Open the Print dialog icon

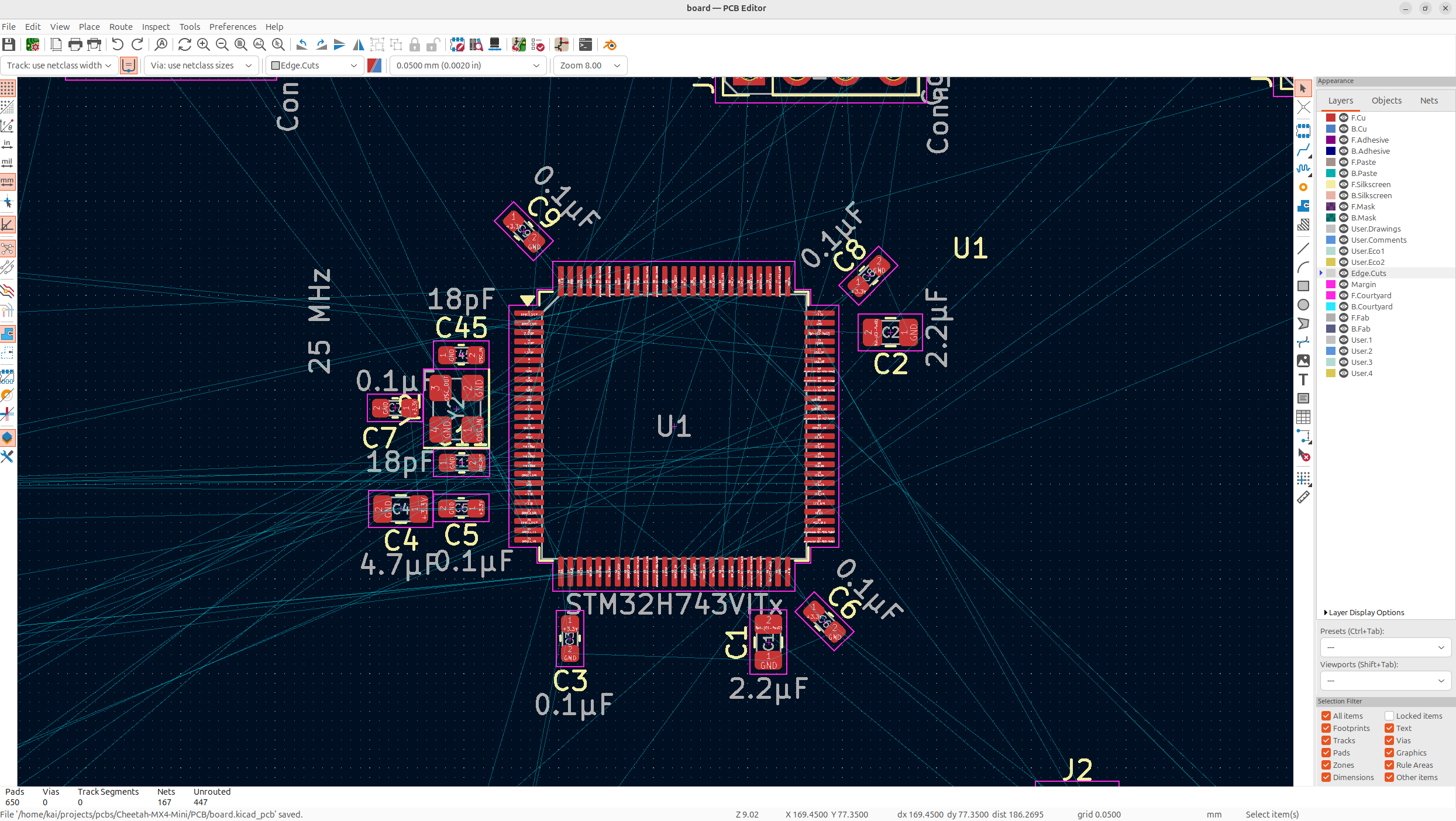coord(75,45)
